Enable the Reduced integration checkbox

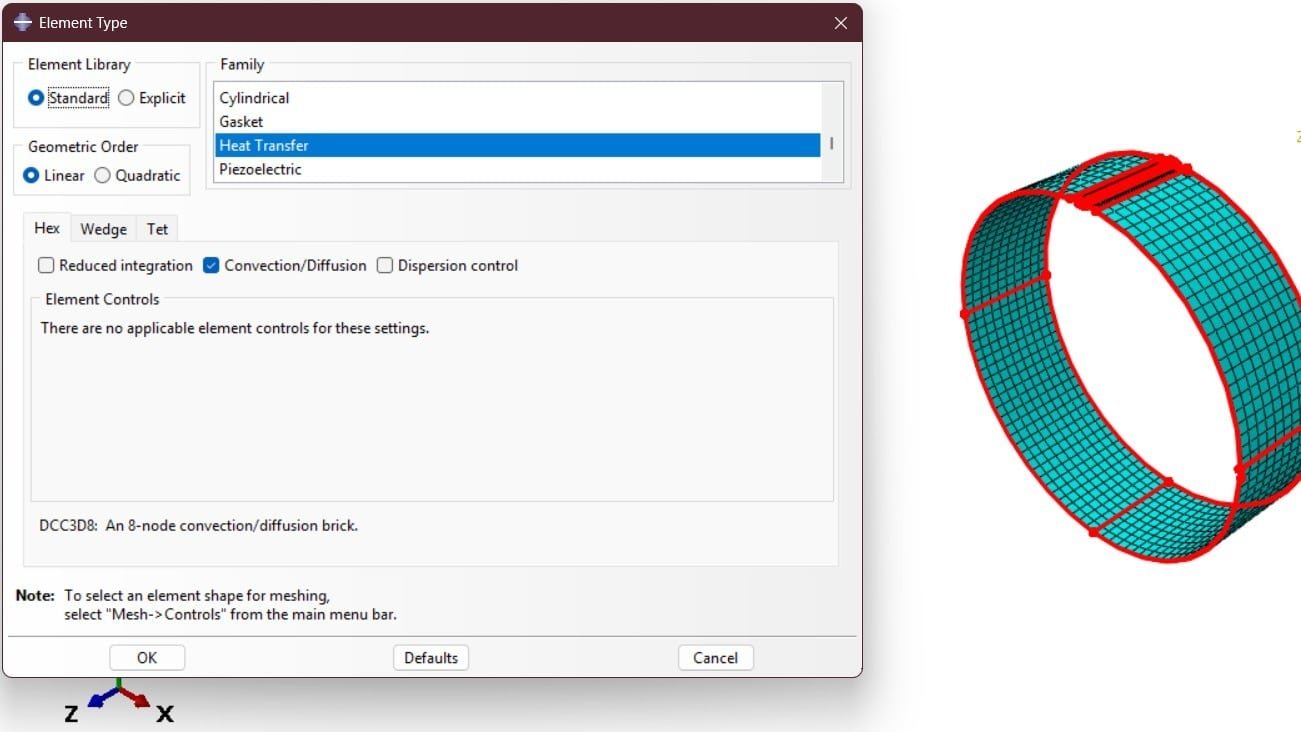tap(46, 266)
